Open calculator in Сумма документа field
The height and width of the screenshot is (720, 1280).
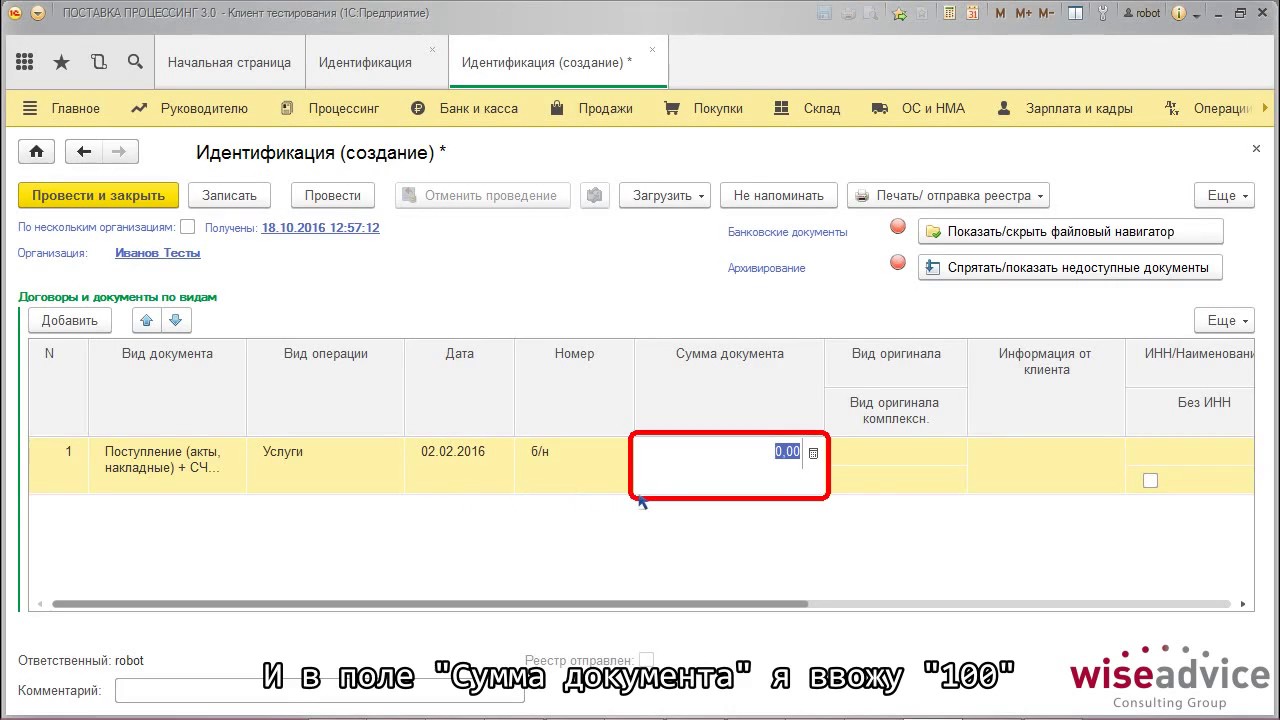point(813,453)
